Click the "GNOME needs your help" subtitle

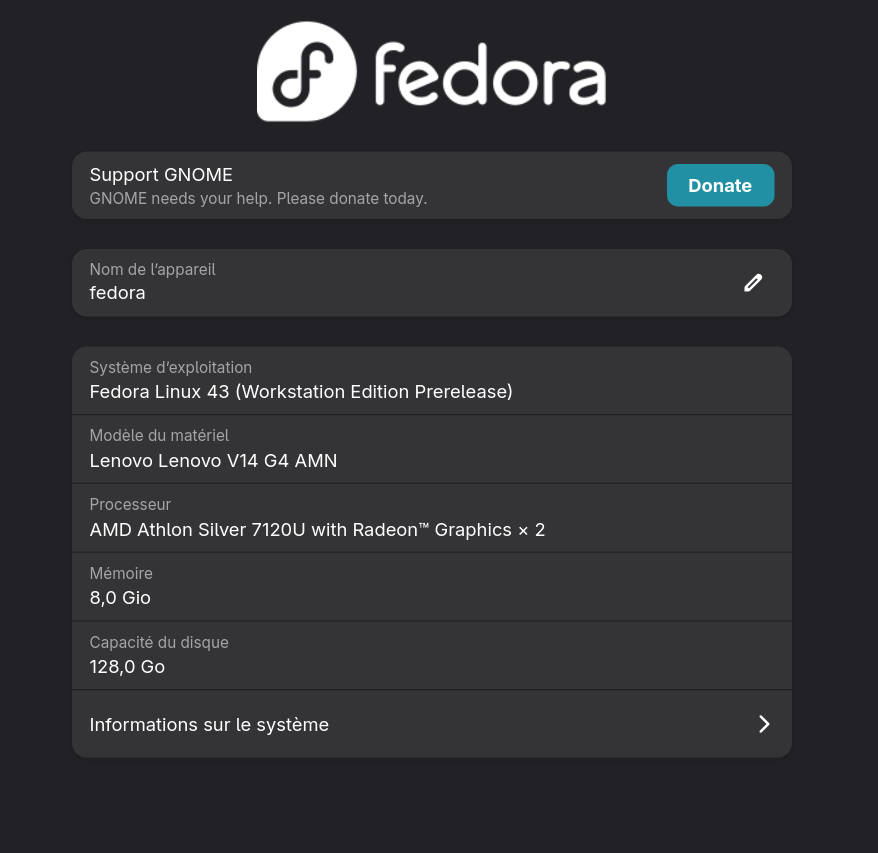(x=258, y=198)
